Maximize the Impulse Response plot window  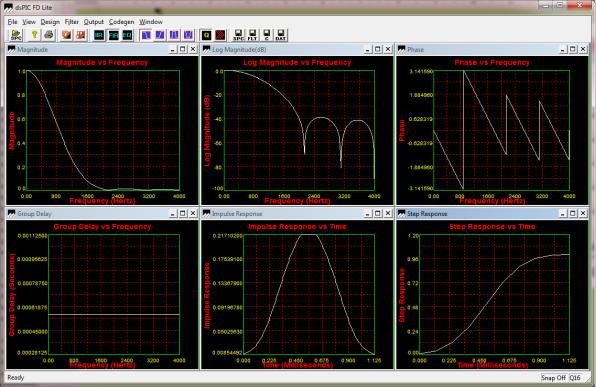(378, 214)
